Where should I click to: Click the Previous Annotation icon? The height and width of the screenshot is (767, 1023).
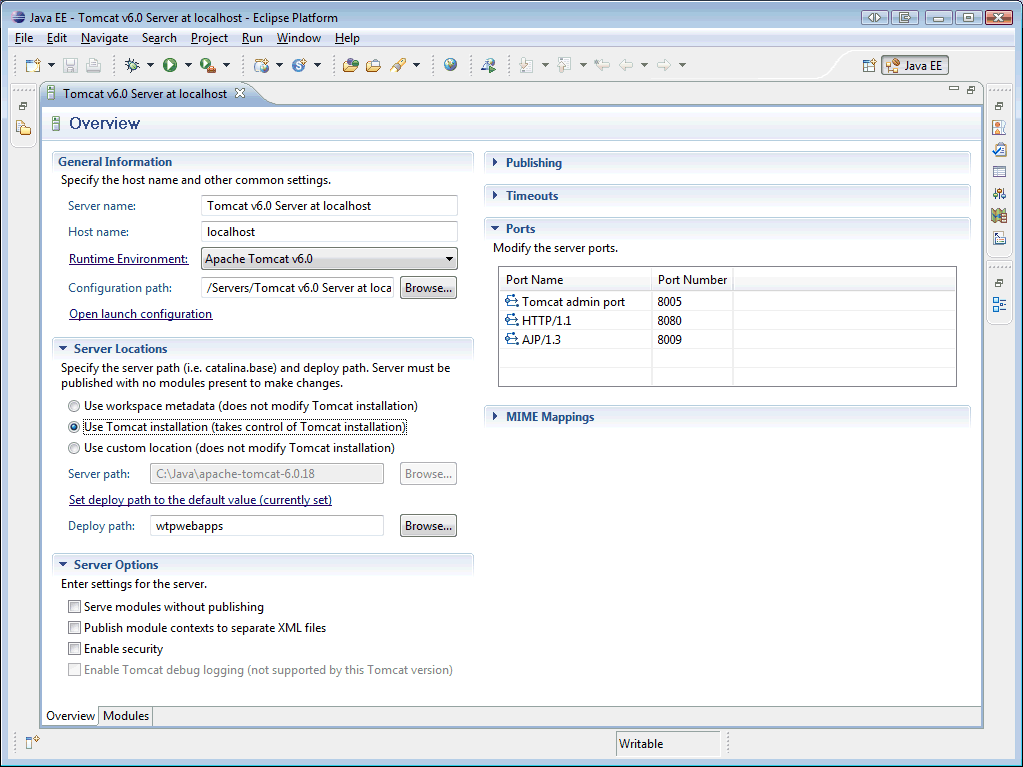click(564, 65)
